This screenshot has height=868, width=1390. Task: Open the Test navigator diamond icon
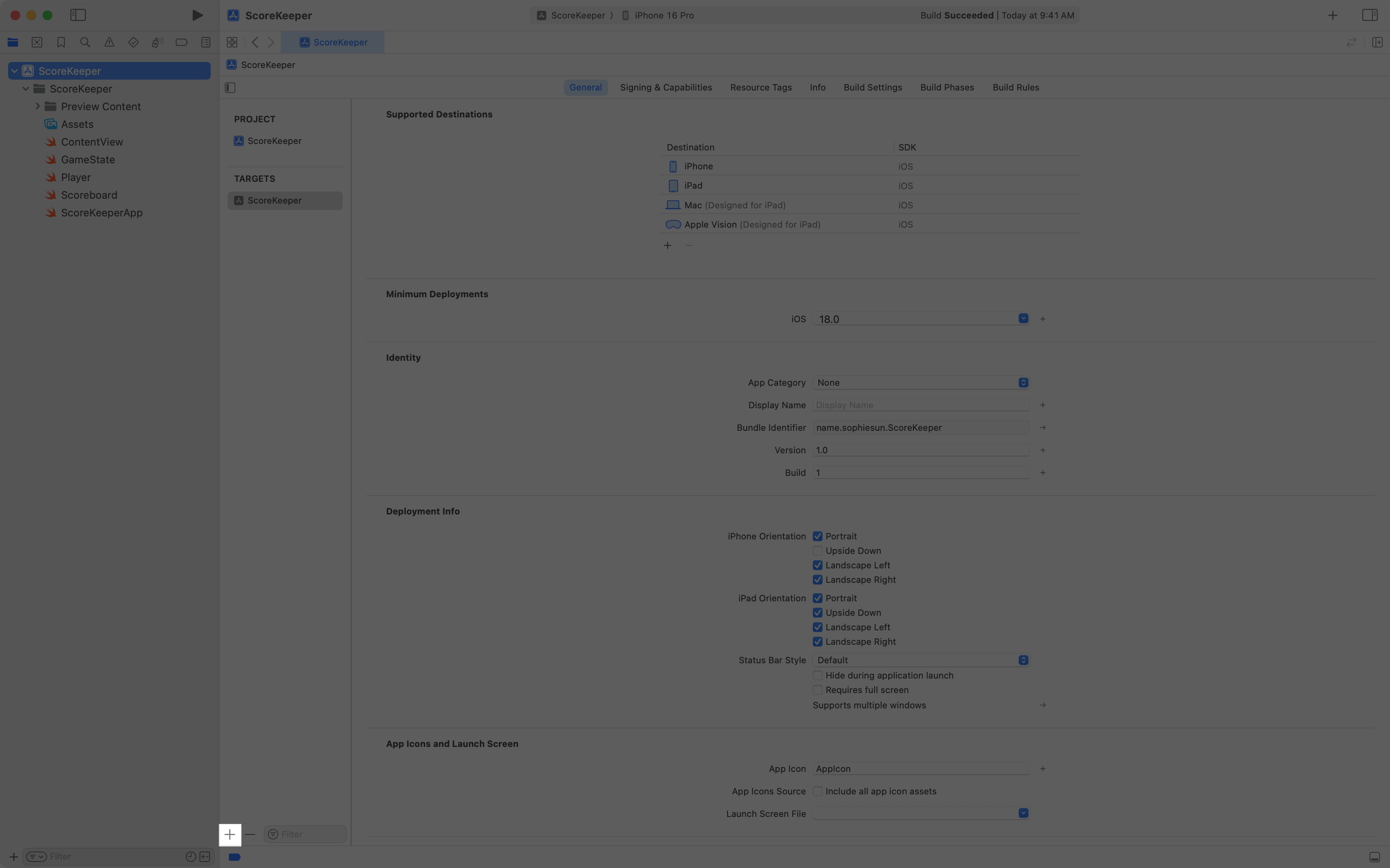point(133,43)
